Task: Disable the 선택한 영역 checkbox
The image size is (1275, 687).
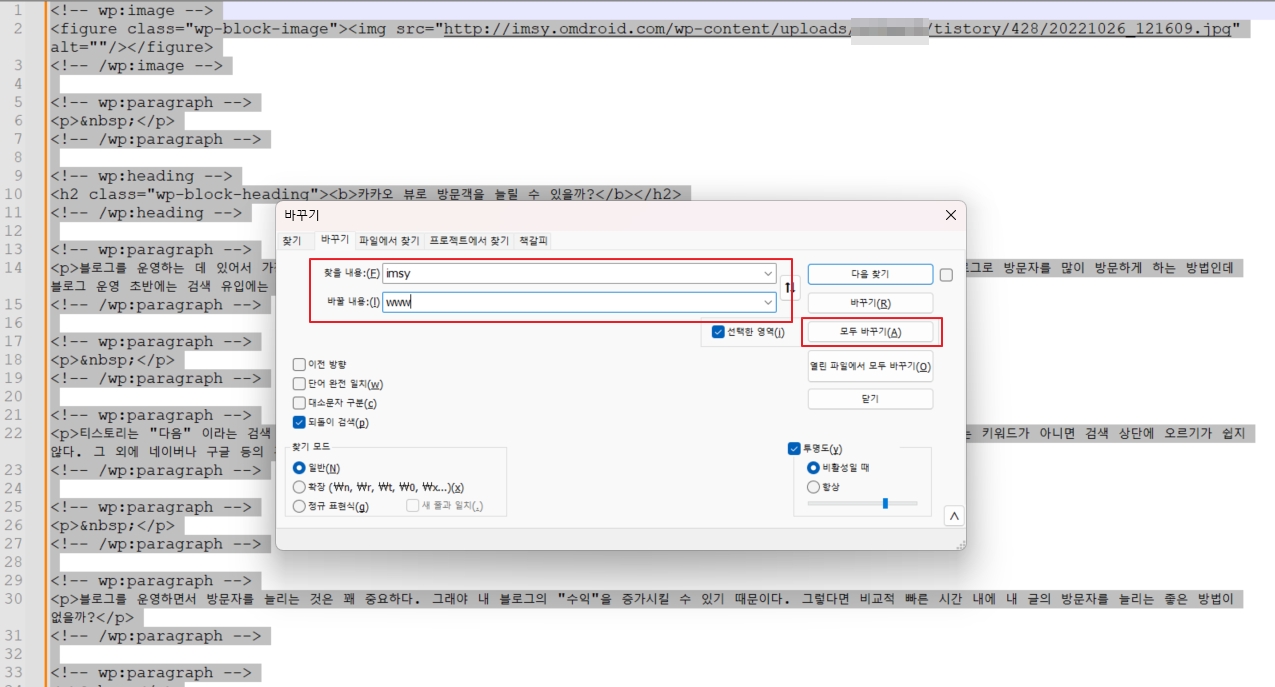Action: pyautogui.click(x=718, y=332)
